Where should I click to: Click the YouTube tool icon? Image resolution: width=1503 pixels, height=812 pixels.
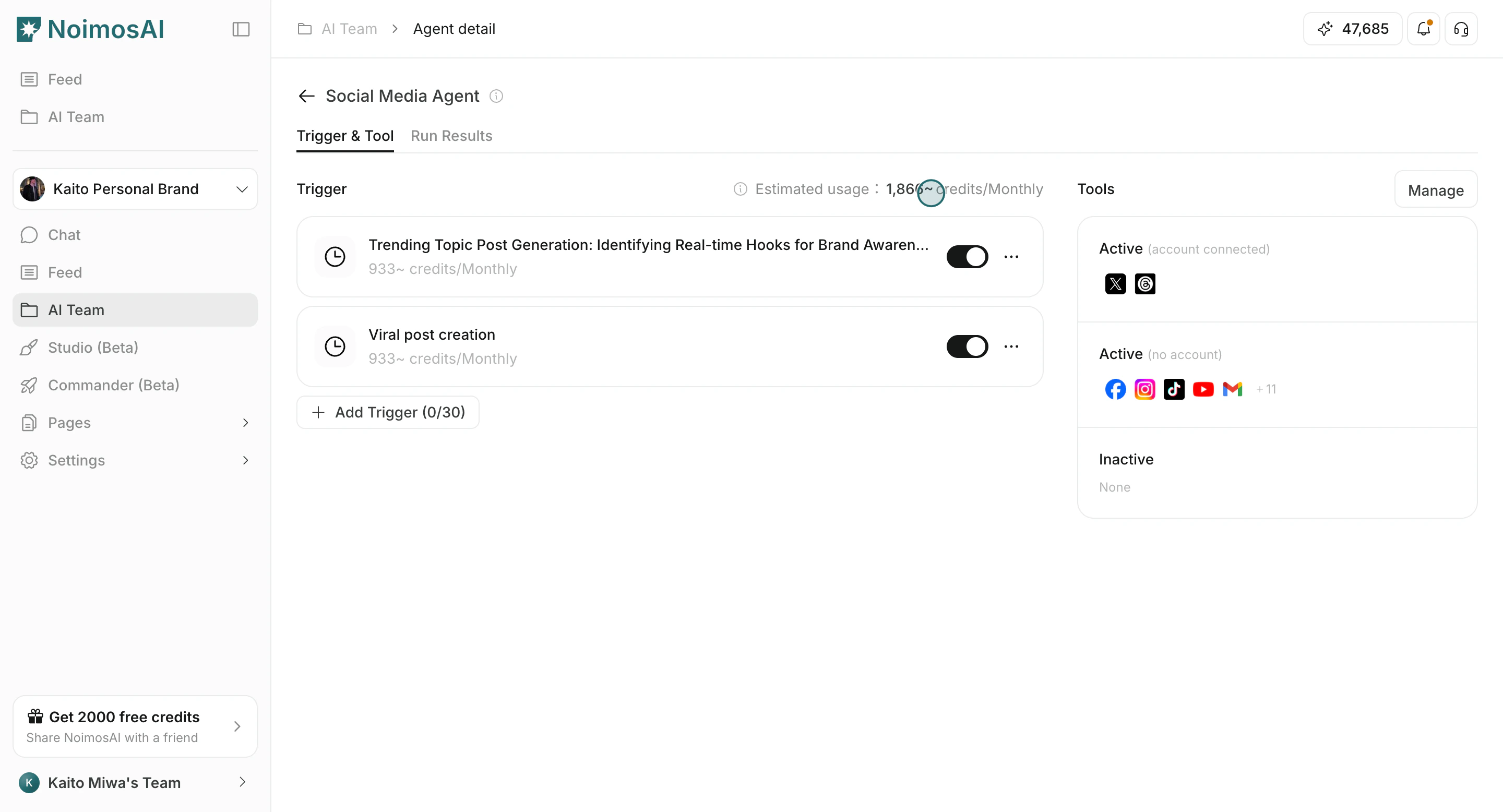(1203, 389)
